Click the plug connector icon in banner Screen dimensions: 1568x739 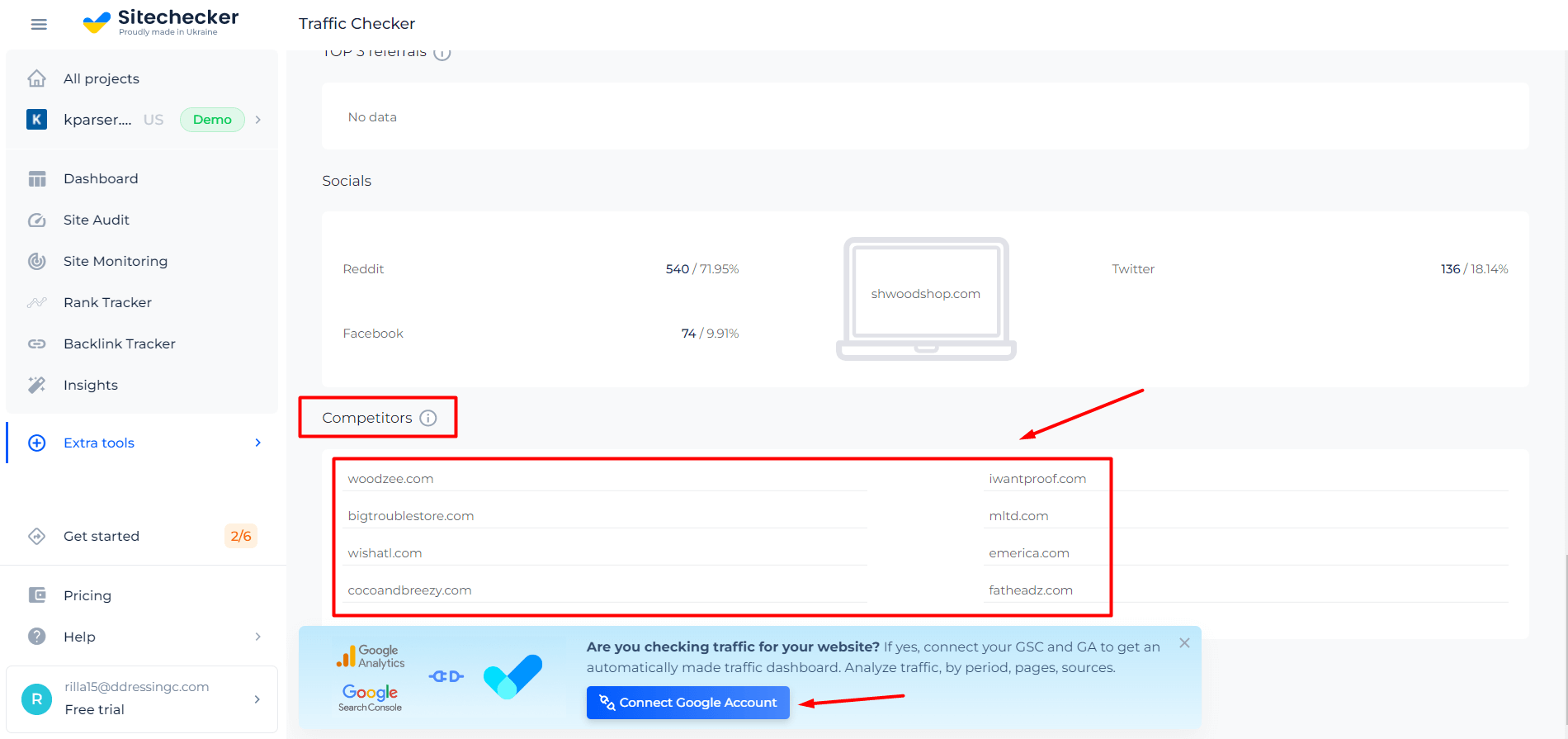pos(446,676)
